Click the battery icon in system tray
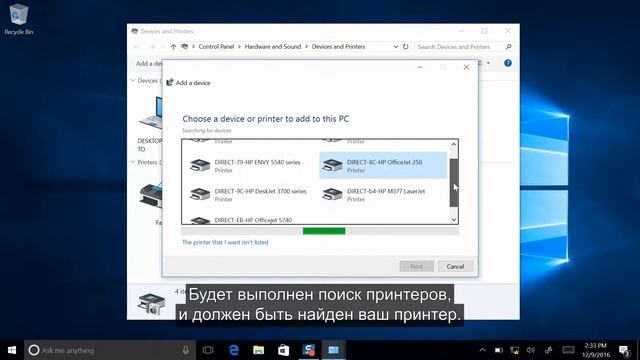640x360 pixels. [x=498, y=350]
